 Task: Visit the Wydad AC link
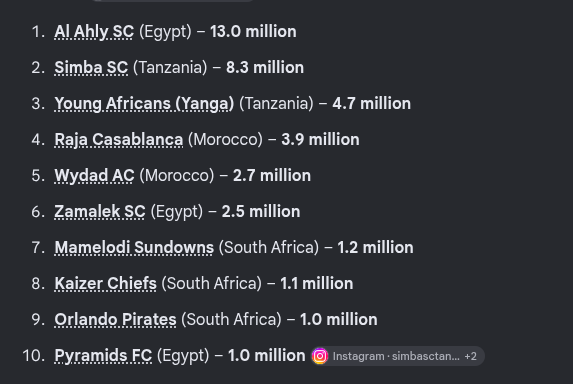click(x=94, y=176)
